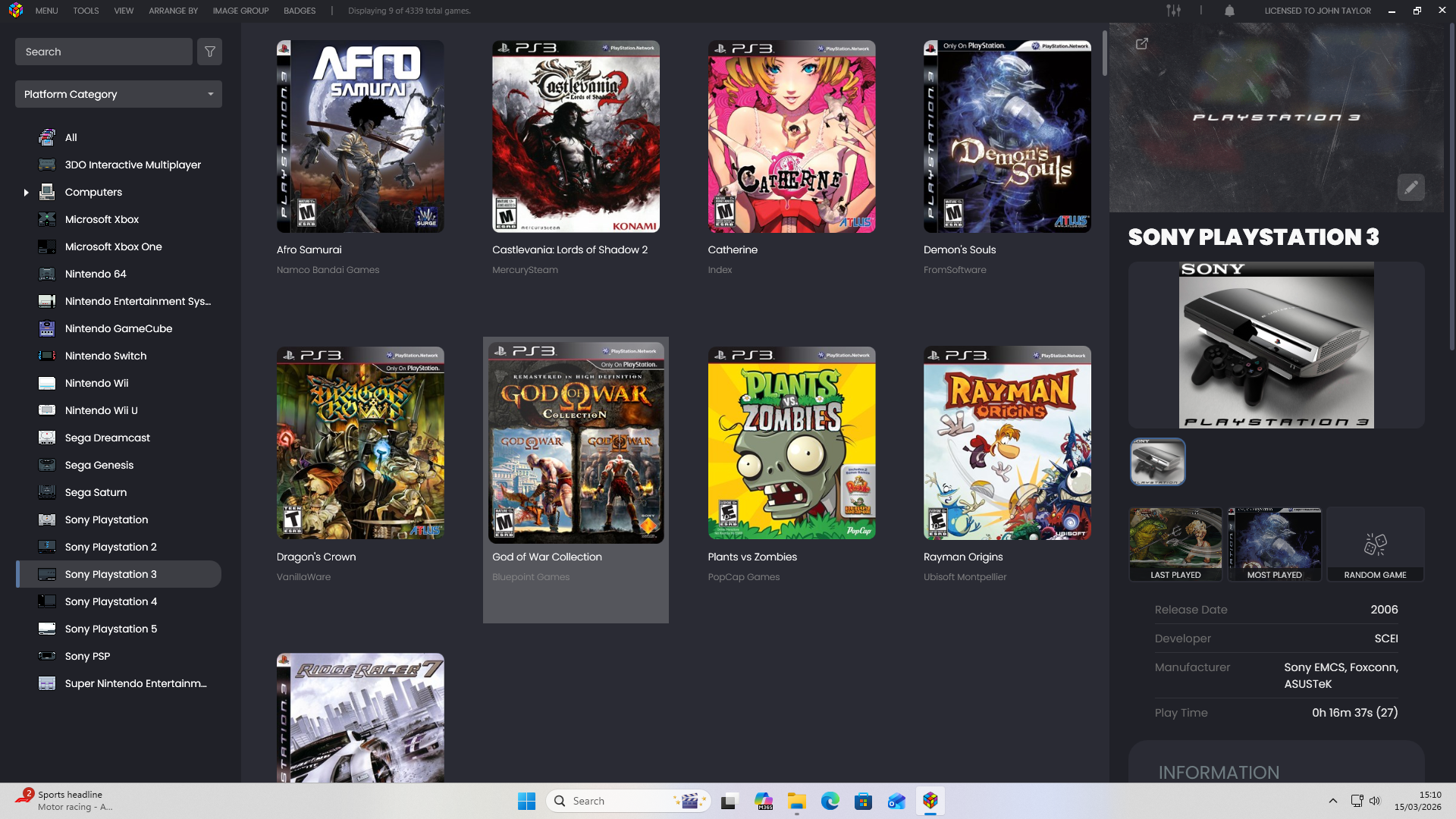The width and height of the screenshot is (1456, 819).
Task: Open the notifications bell icon
Action: point(1229,11)
